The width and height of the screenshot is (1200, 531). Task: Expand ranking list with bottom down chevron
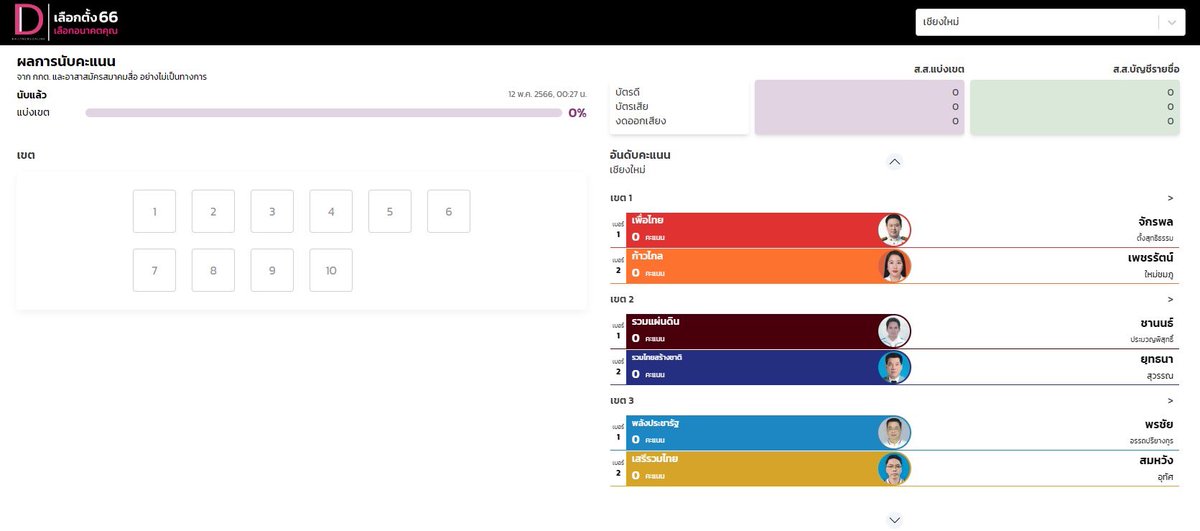coord(895,520)
